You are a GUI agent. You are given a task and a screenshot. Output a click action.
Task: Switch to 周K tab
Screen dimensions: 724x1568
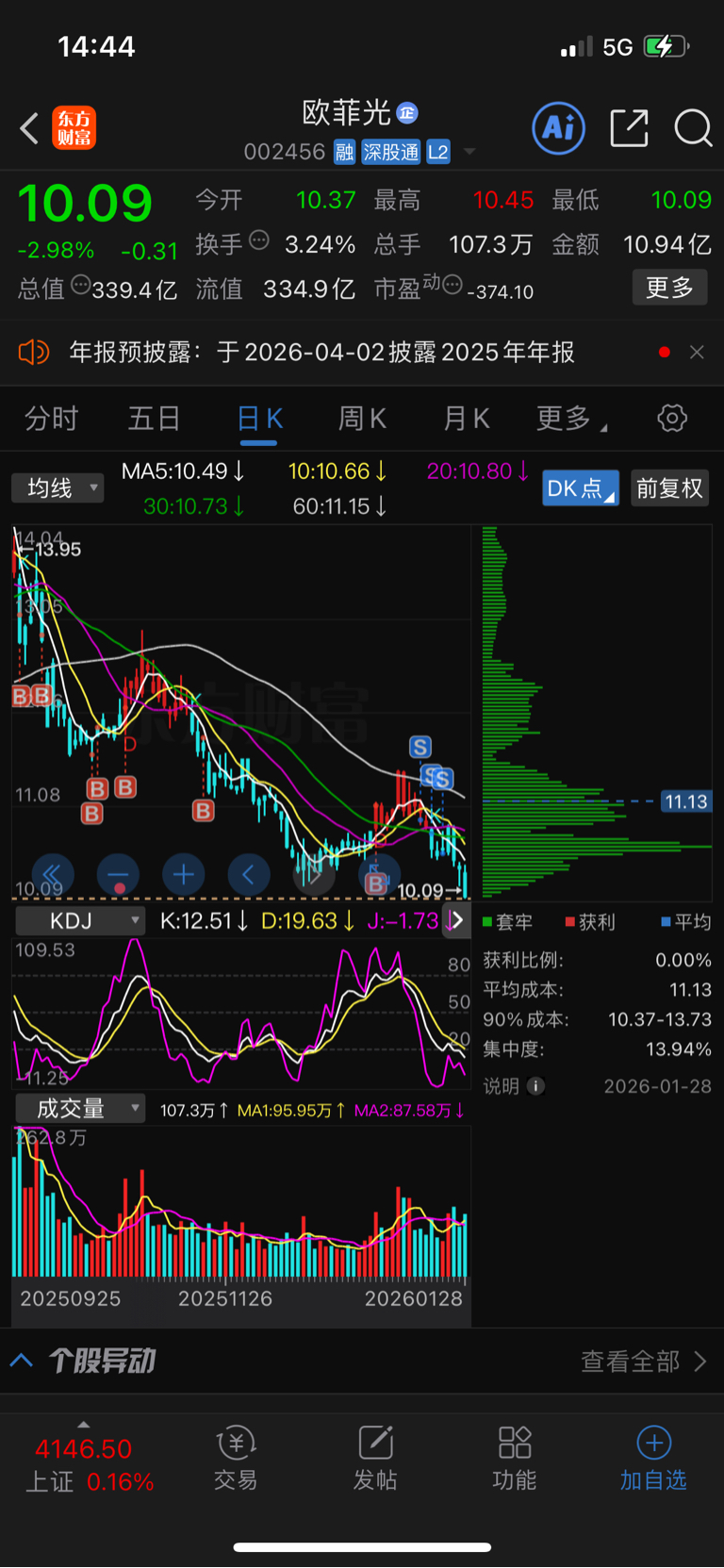[x=362, y=419]
